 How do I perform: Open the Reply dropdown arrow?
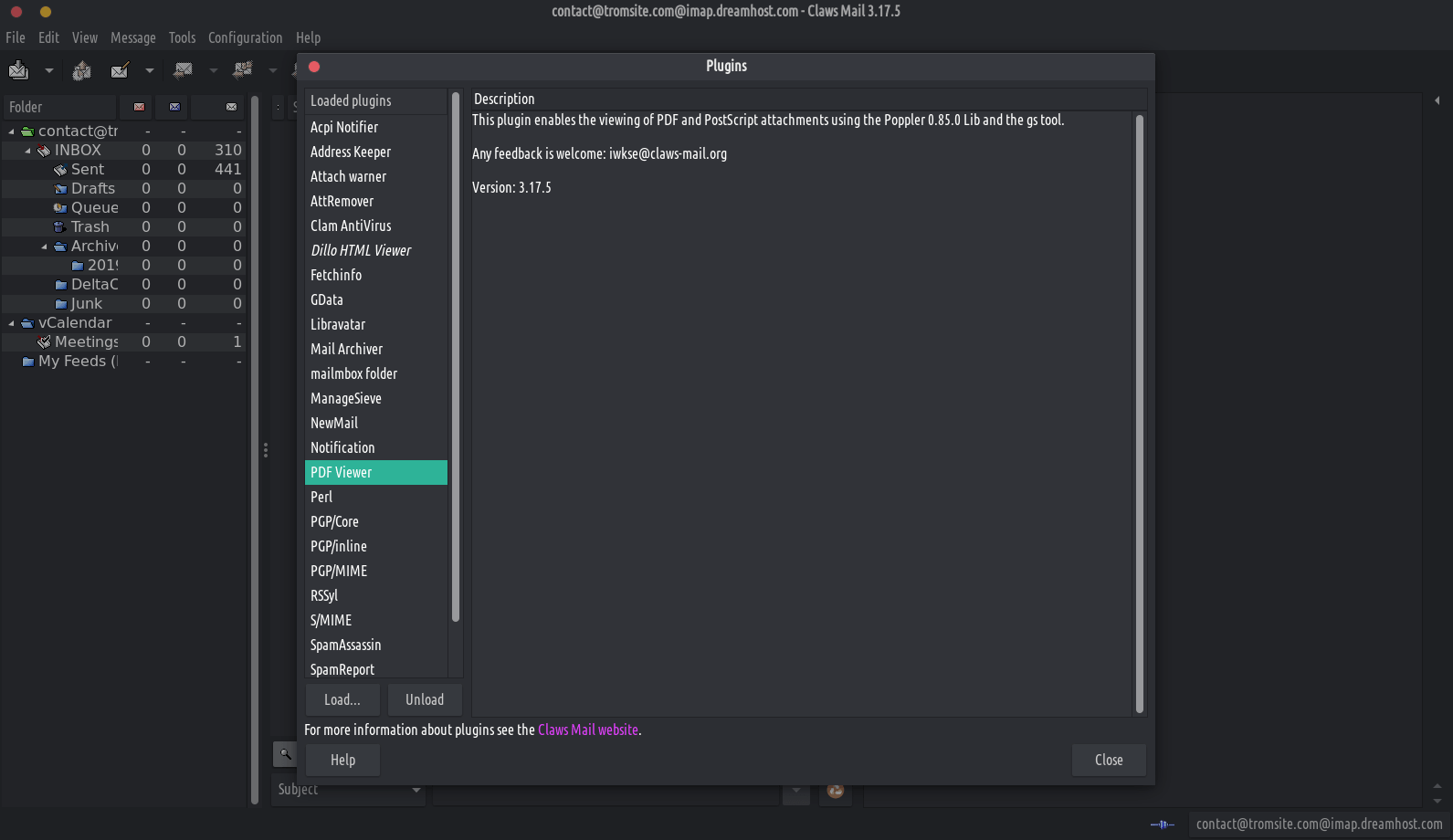click(214, 70)
